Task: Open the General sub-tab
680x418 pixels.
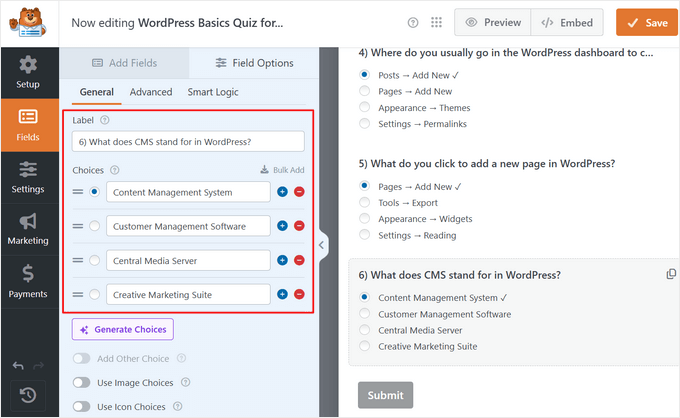Action: point(97,92)
